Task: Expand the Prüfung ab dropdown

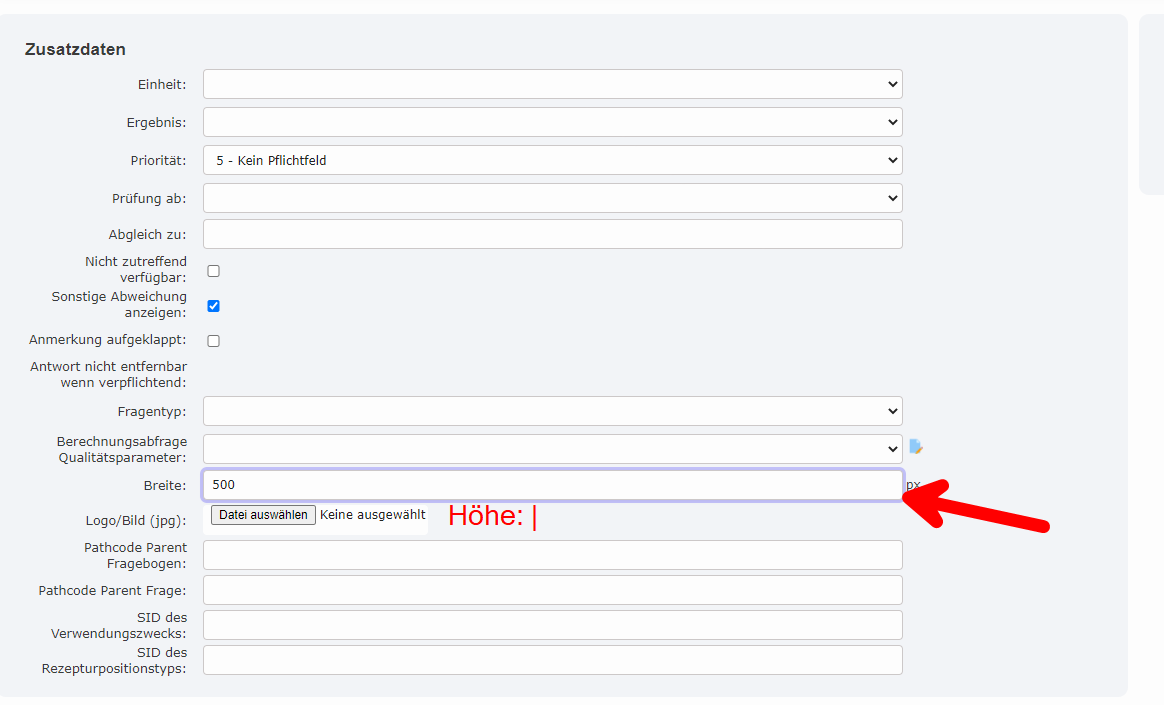Action: click(552, 198)
